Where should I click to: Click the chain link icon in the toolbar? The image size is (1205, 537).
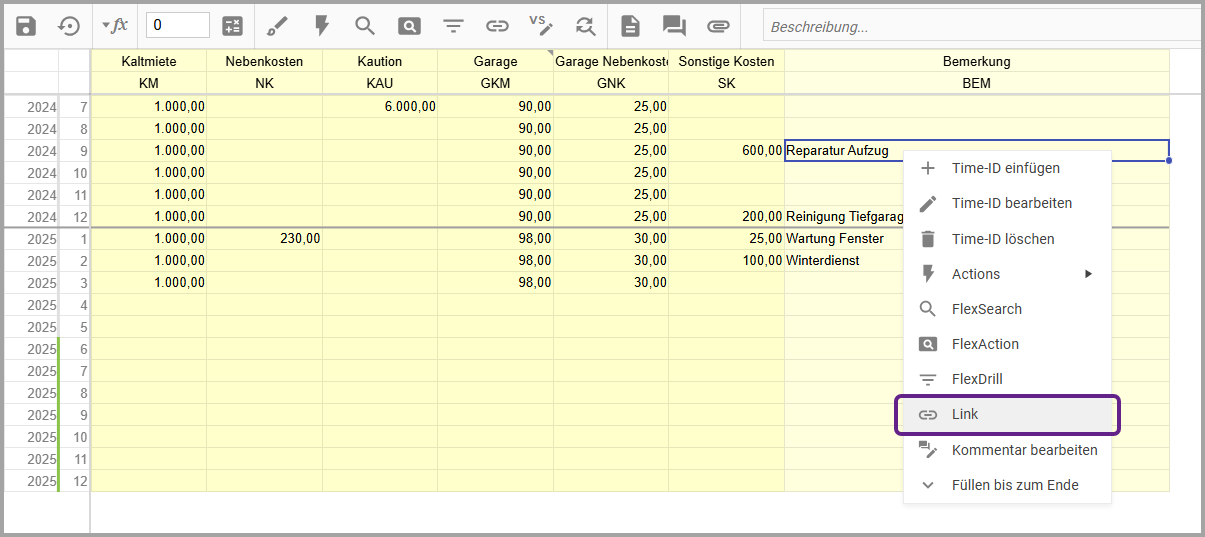(x=497, y=26)
